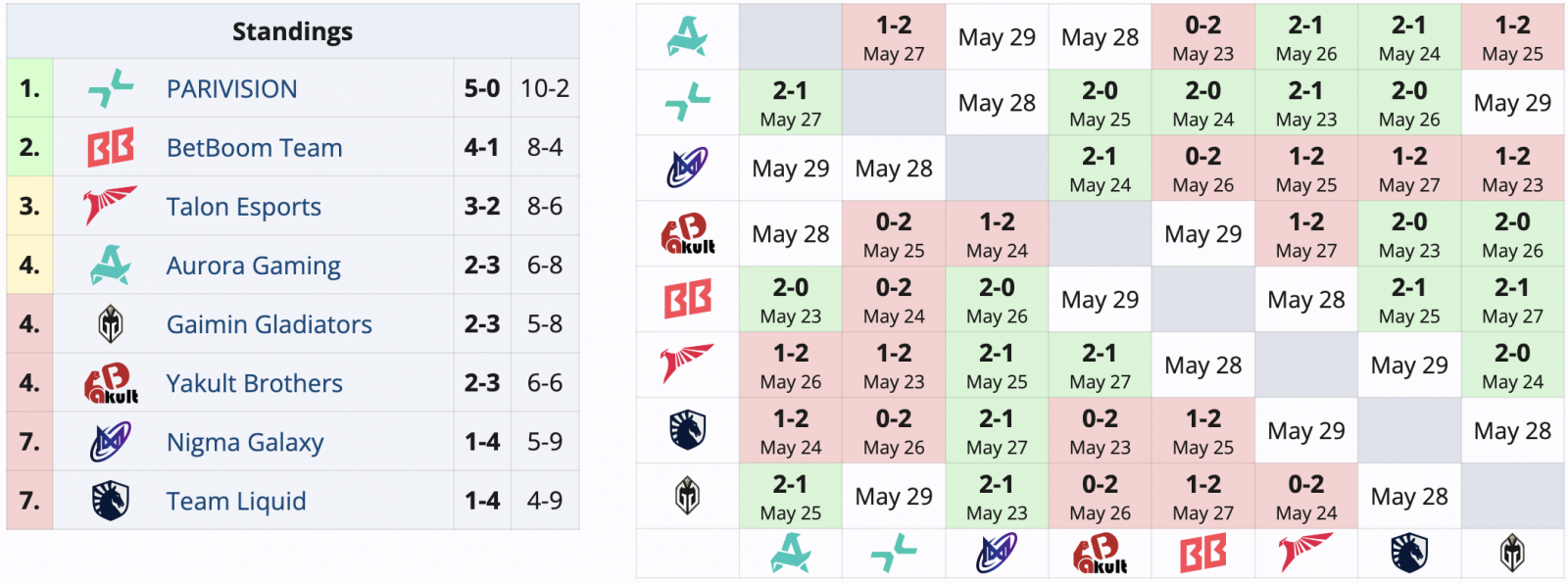The height and width of the screenshot is (583, 1568).
Task: Click Nigma Galaxy logo in standings
Action: pos(111,442)
